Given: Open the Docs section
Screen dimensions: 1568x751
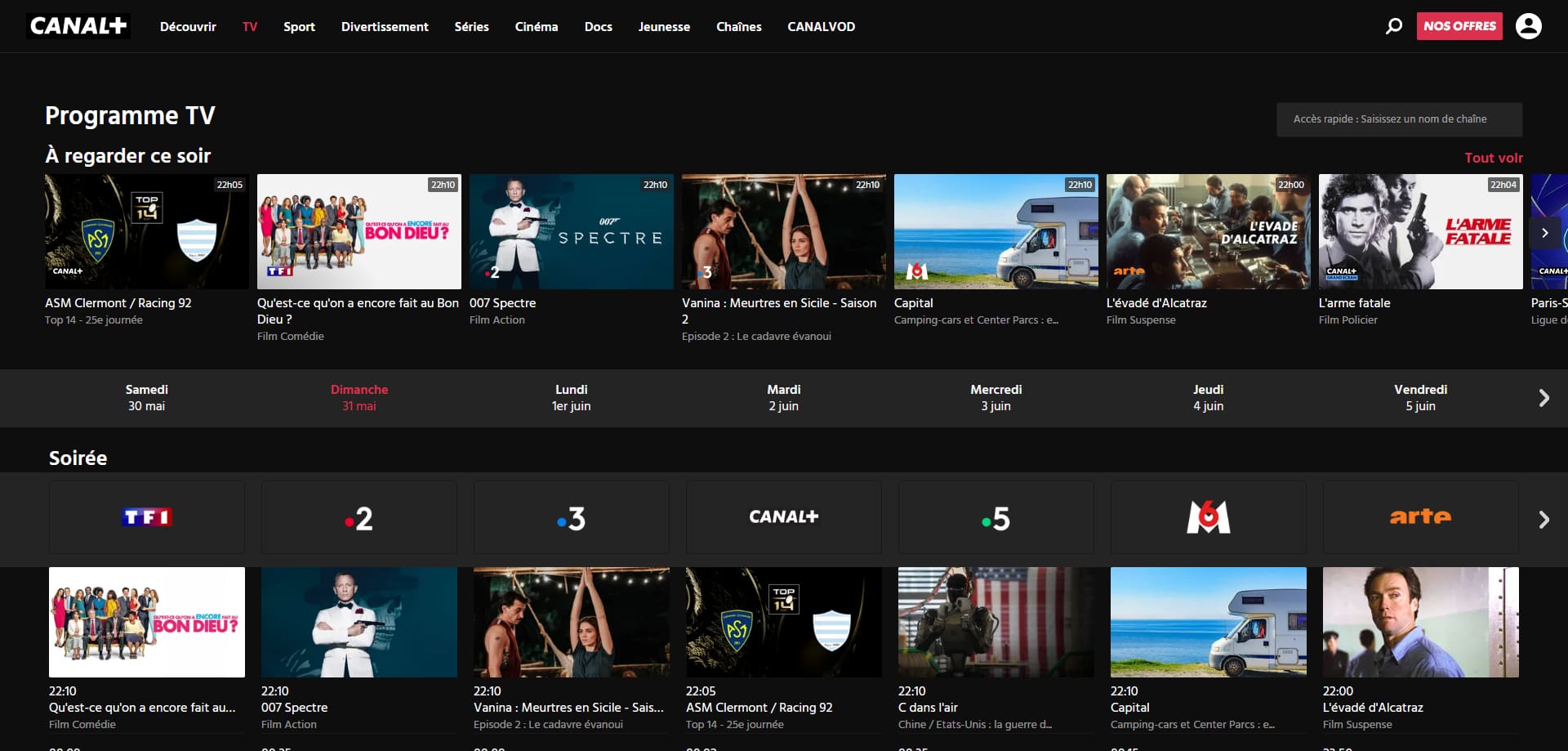Looking at the screenshot, I should tap(598, 26).
